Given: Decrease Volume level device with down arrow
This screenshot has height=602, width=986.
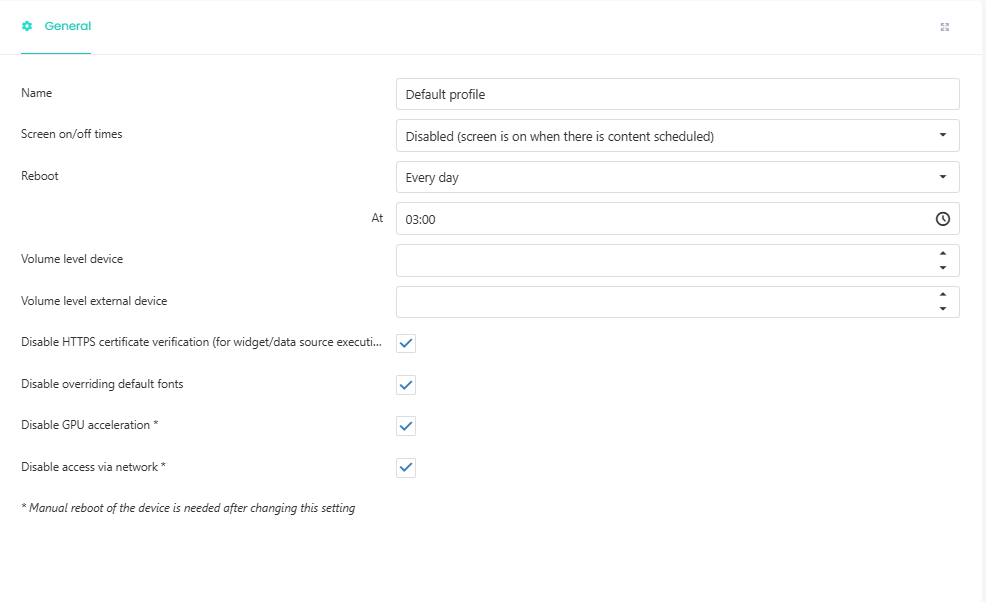Looking at the screenshot, I should coord(943,267).
